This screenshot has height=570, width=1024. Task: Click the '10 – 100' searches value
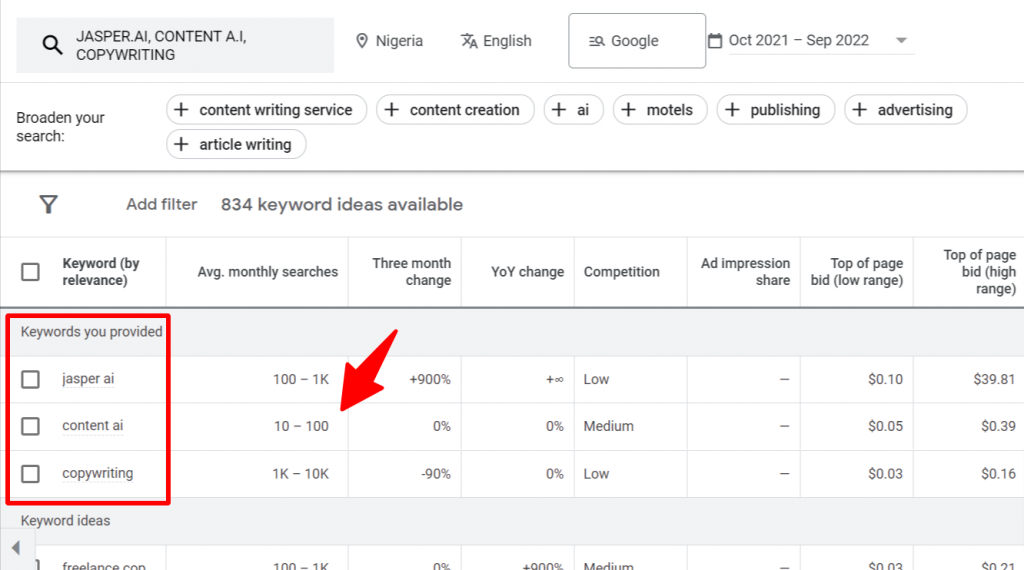(301, 426)
